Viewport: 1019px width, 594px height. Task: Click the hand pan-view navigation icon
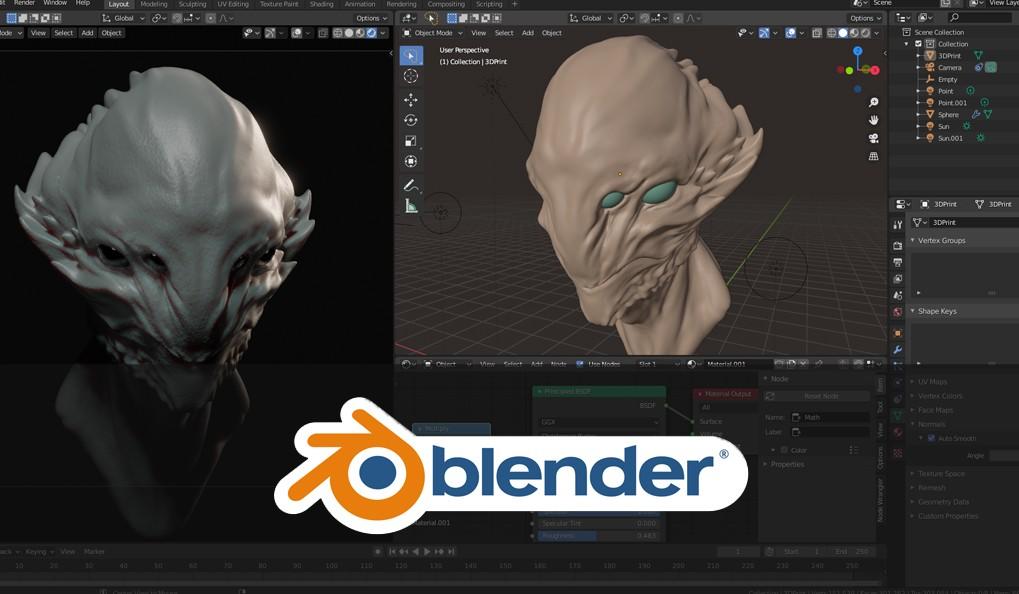(873, 120)
